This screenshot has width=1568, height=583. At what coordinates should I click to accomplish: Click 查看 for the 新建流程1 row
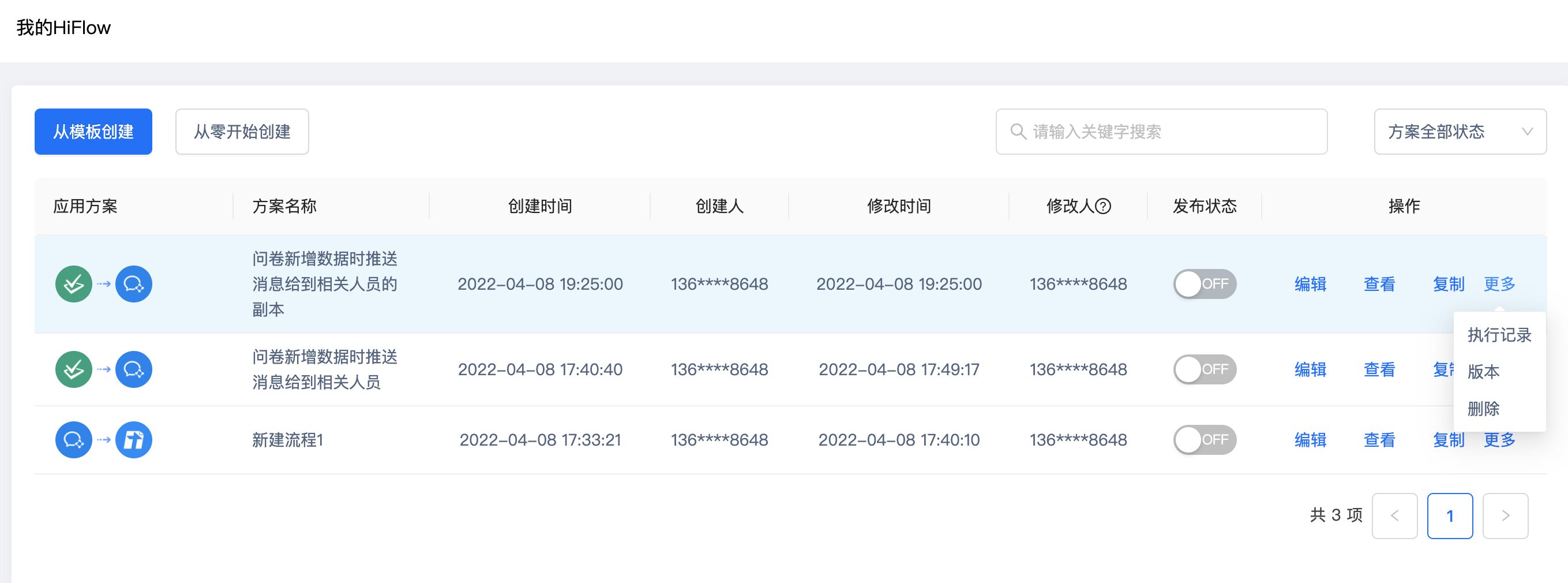pos(1379,440)
